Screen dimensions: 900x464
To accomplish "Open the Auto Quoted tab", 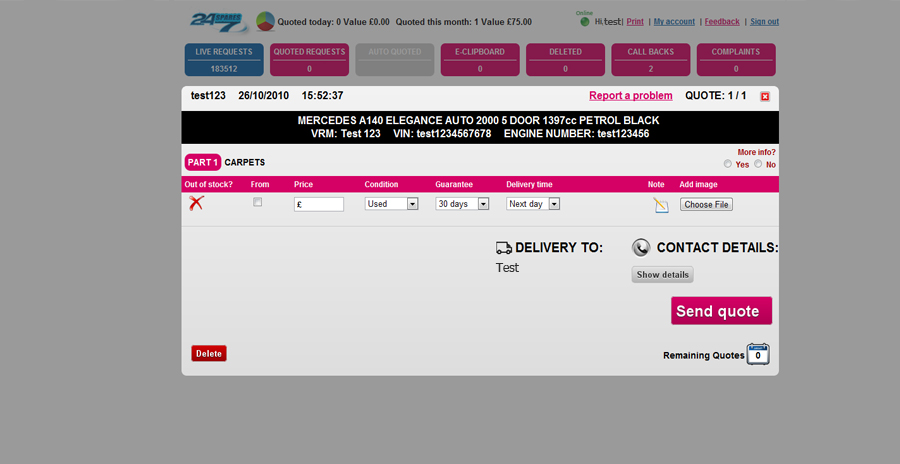I will [x=395, y=60].
